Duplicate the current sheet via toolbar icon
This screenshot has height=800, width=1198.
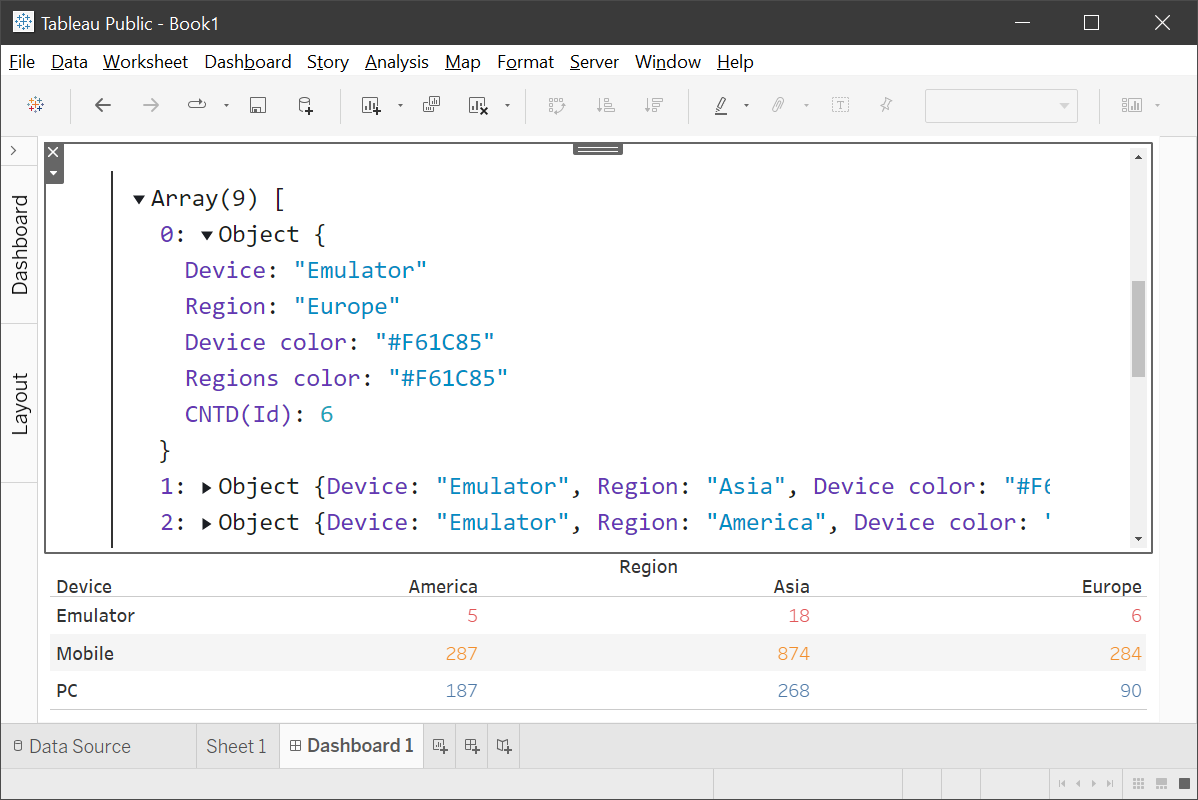[431, 105]
